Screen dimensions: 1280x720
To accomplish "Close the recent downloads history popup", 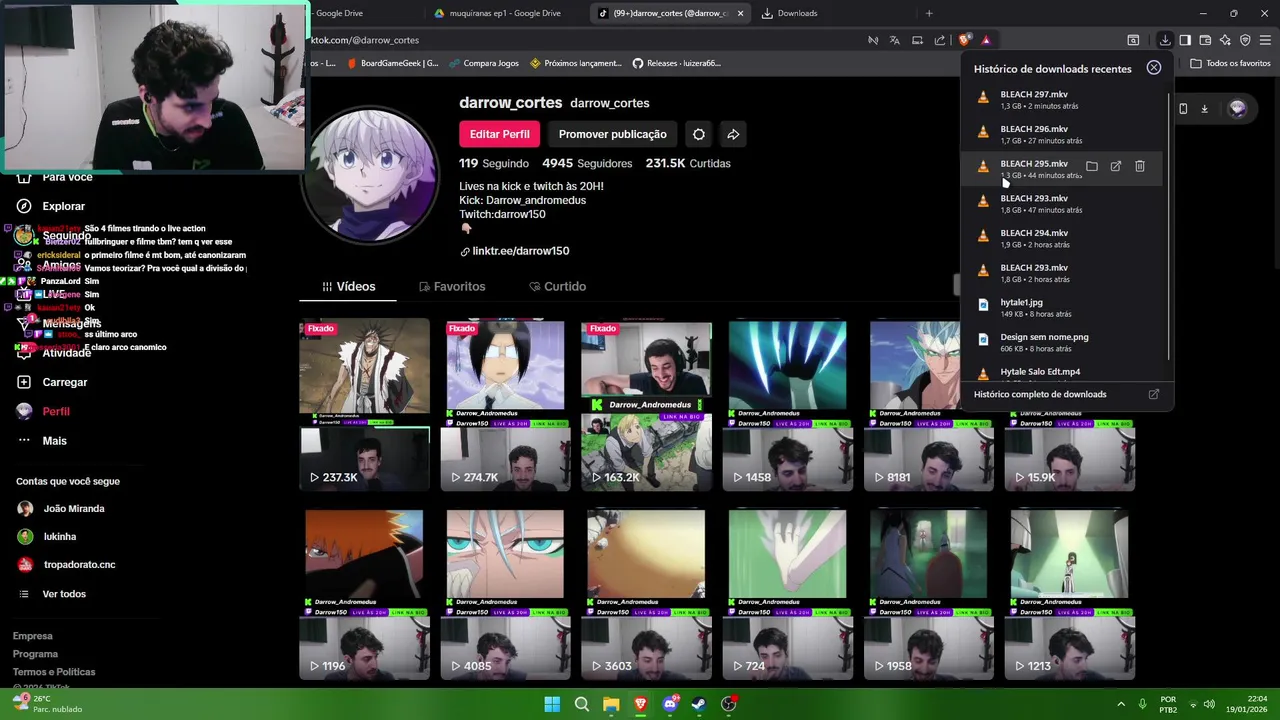I will 1154,68.
